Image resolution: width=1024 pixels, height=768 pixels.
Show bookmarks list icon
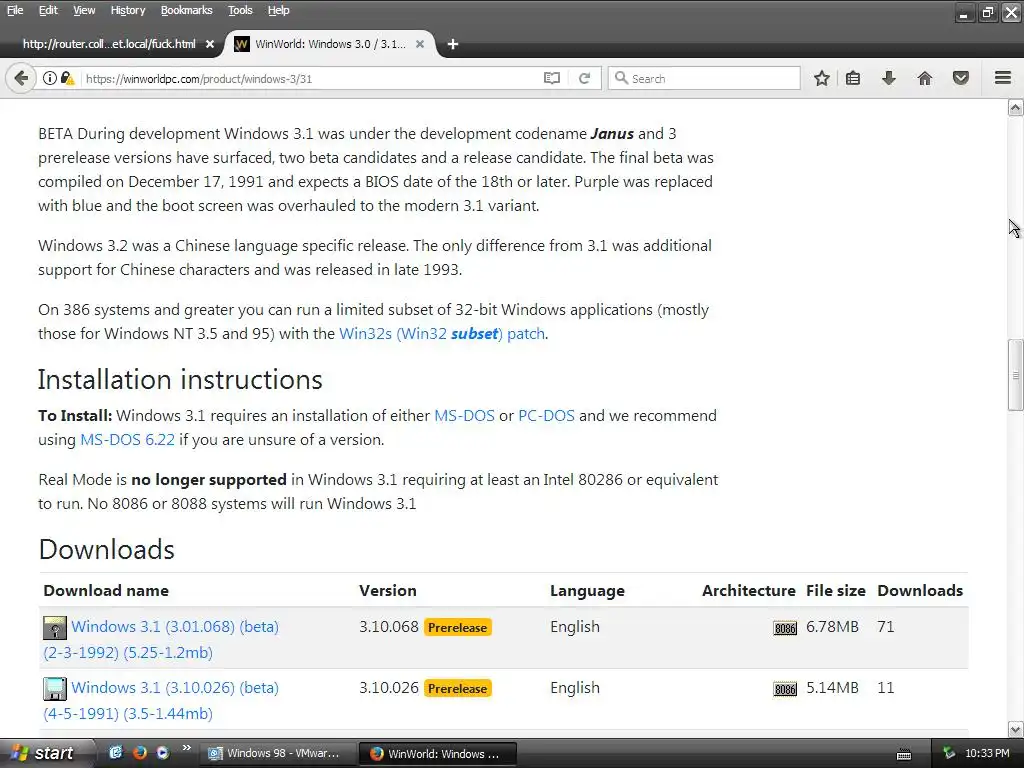click(853, 78)
